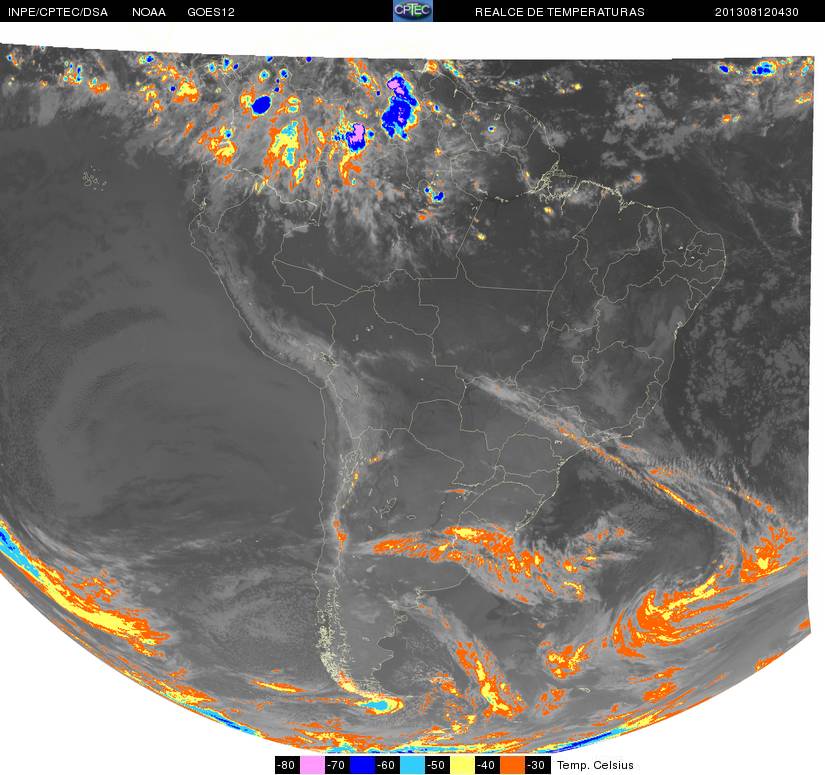Click the light blue legend swatch
The image size is (825, 775).
pyautogui.click(x=412, y=765)
